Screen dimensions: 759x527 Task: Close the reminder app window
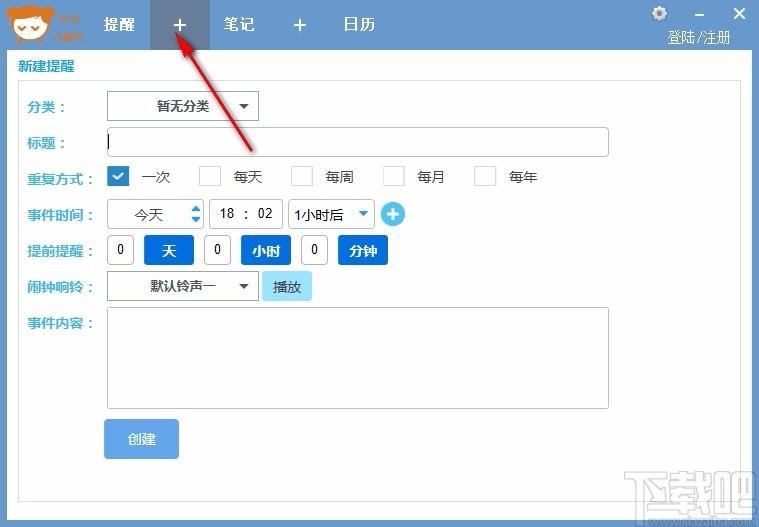tap(739, 14)
